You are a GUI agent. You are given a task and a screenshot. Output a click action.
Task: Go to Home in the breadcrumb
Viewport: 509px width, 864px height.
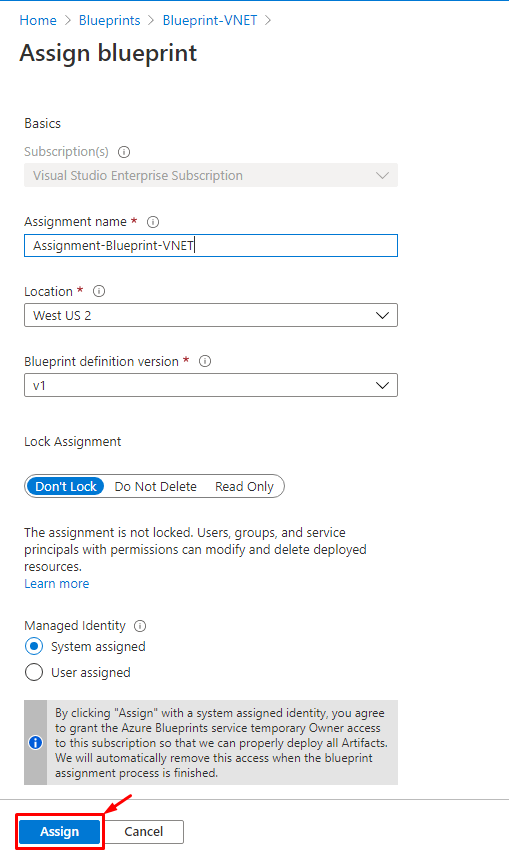[38, 20]
